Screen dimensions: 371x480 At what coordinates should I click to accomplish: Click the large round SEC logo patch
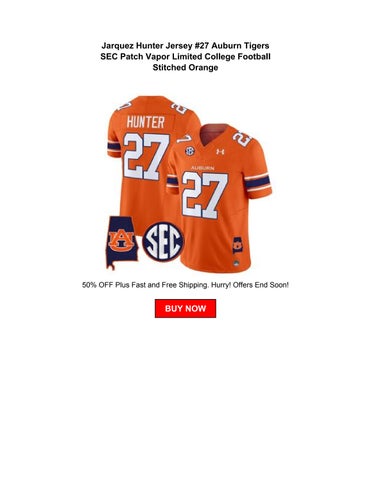(163, 242)
